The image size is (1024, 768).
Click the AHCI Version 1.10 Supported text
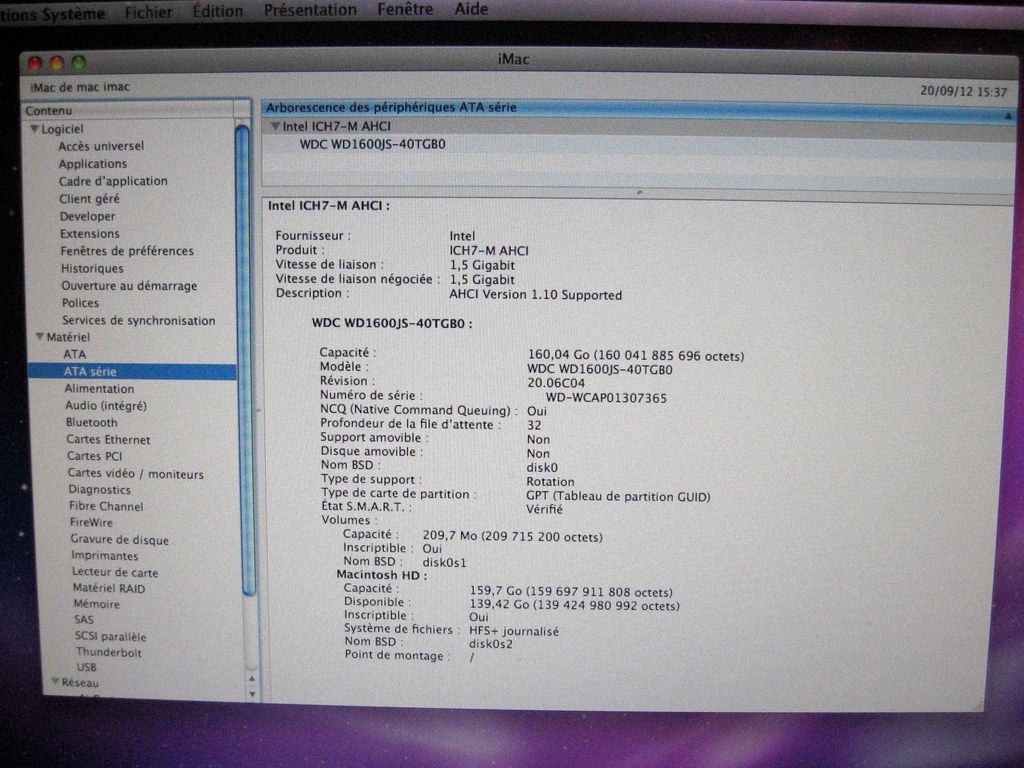pos(536,295)
